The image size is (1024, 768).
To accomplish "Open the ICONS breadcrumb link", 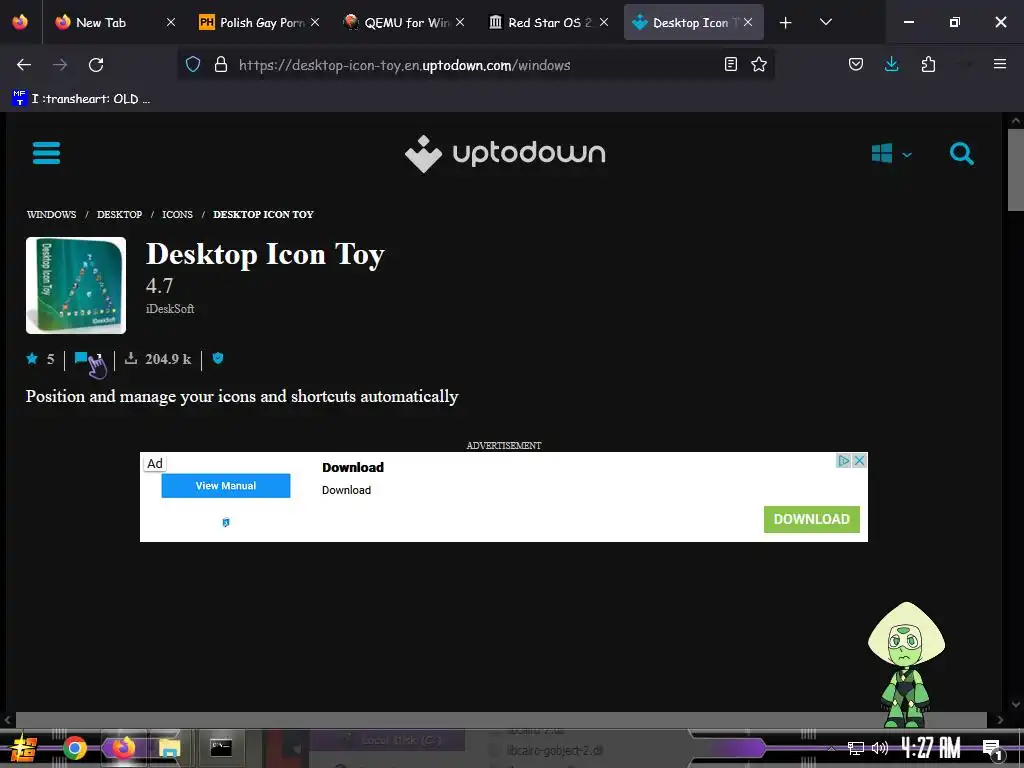I will [178, 214].
